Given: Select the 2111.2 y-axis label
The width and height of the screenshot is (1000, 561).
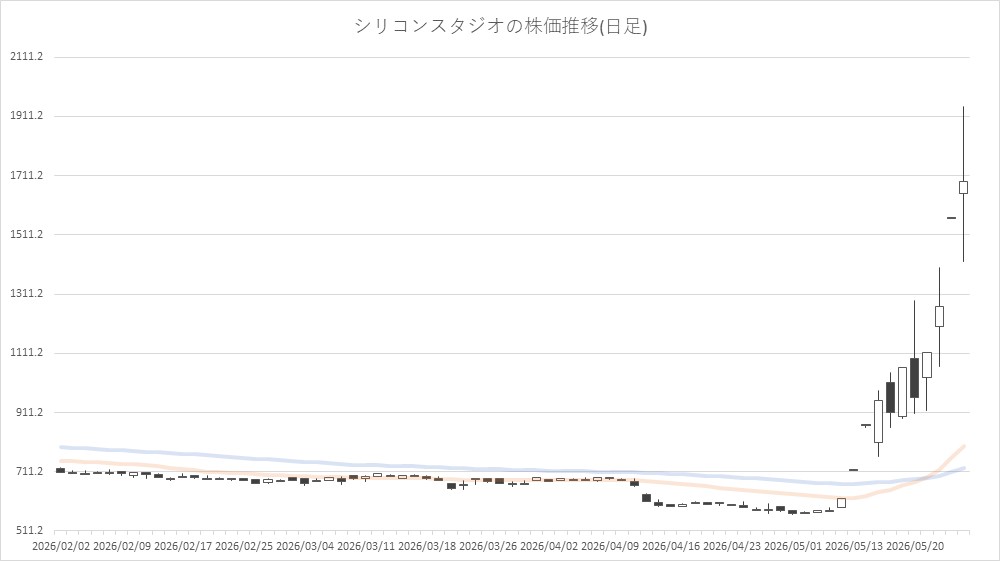Looking at the screenshot, I should [27, 57].
